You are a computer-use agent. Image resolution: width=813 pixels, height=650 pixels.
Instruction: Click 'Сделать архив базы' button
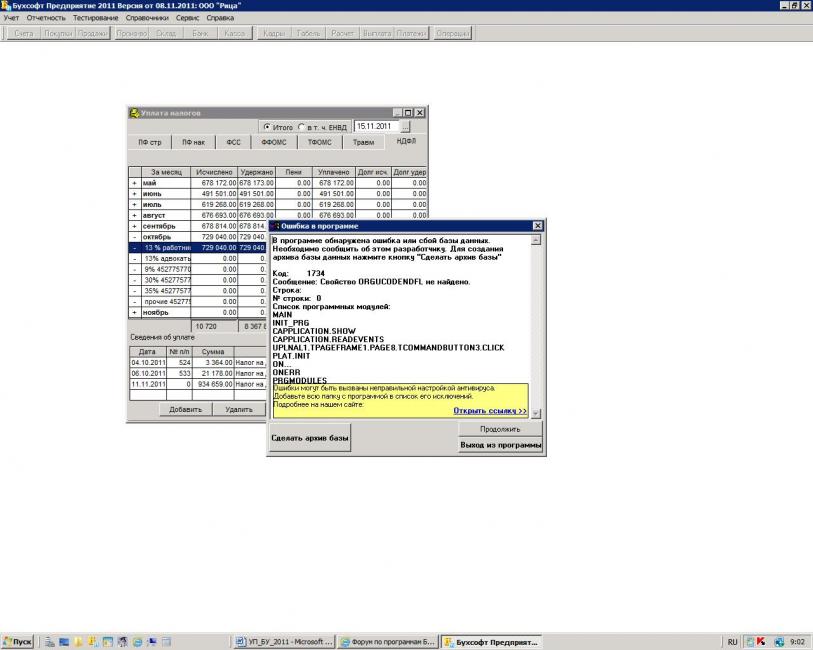click(310, 438)
